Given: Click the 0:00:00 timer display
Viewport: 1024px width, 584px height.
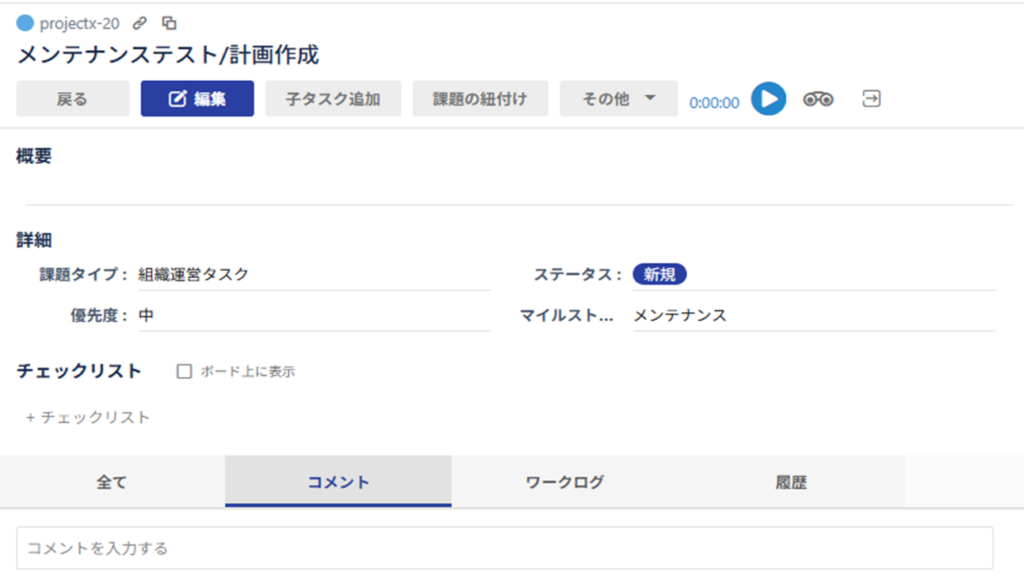Looking at the screenshot, I should point(714,103).
